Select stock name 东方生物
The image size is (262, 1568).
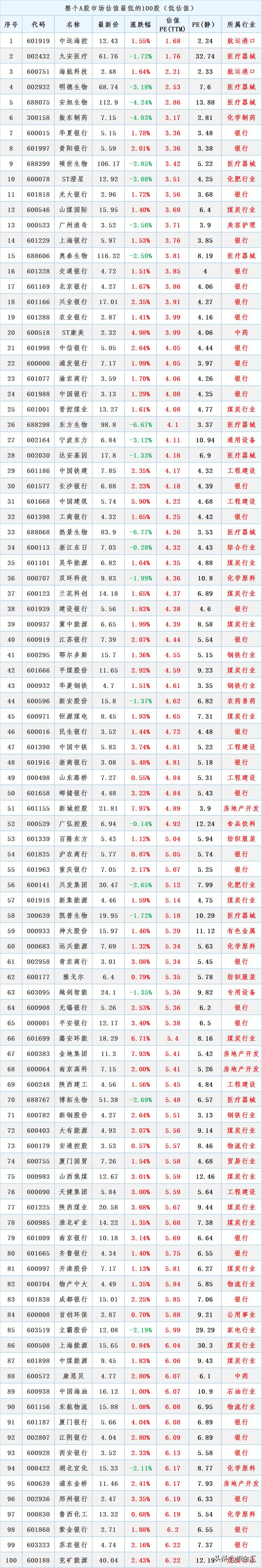(73, 424)
